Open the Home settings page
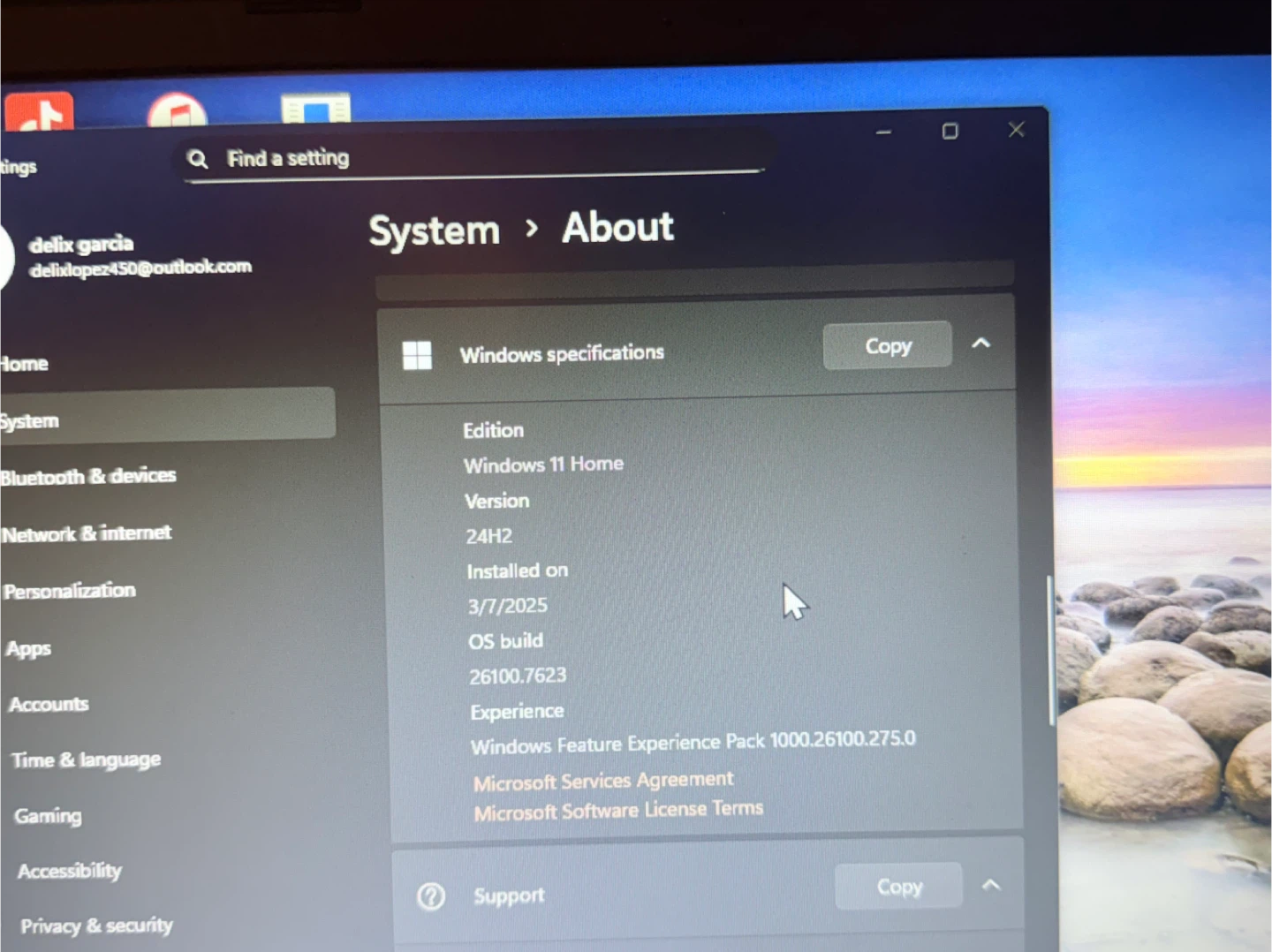1272x952 pixels. point(24,364)
